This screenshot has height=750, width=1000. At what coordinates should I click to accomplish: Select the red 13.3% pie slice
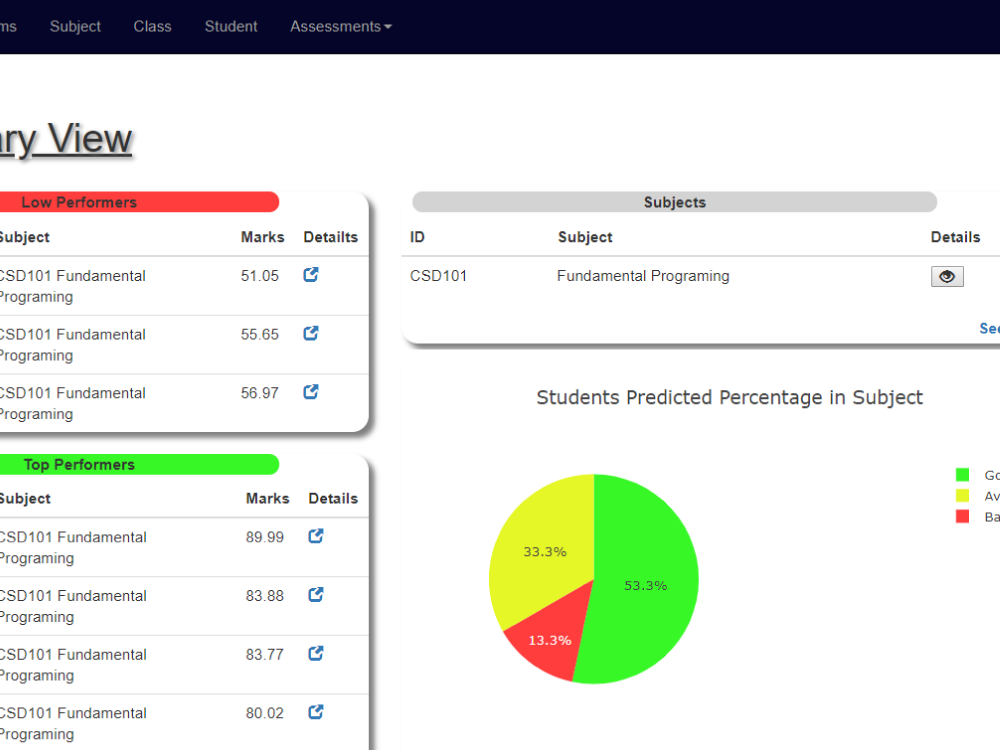point(552,641)
